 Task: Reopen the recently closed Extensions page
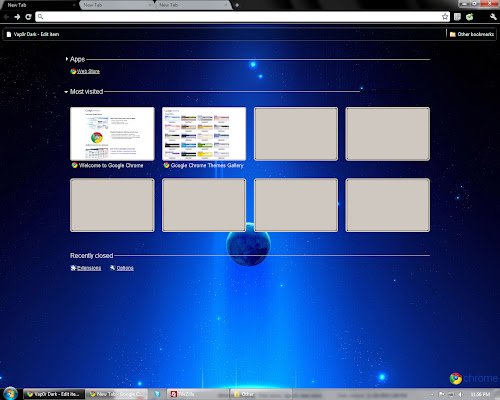[x=86, y=268]
